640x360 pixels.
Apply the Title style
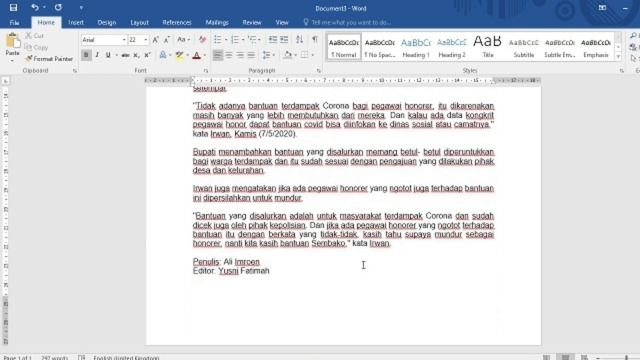pos(487,47)
